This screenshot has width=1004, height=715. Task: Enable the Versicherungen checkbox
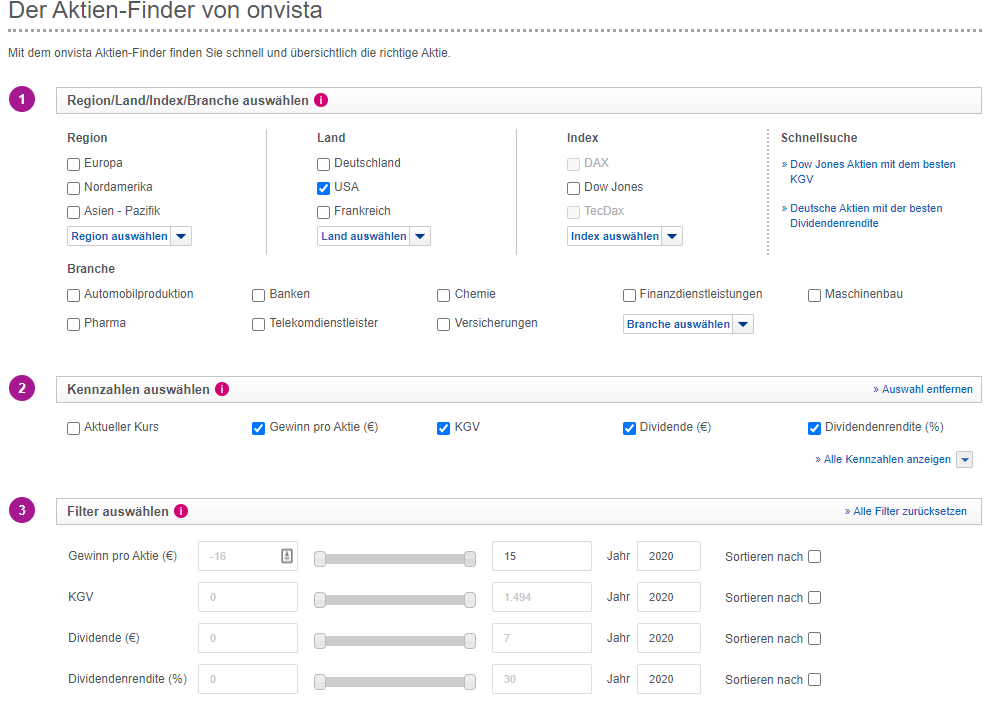(x=444, y=325)
